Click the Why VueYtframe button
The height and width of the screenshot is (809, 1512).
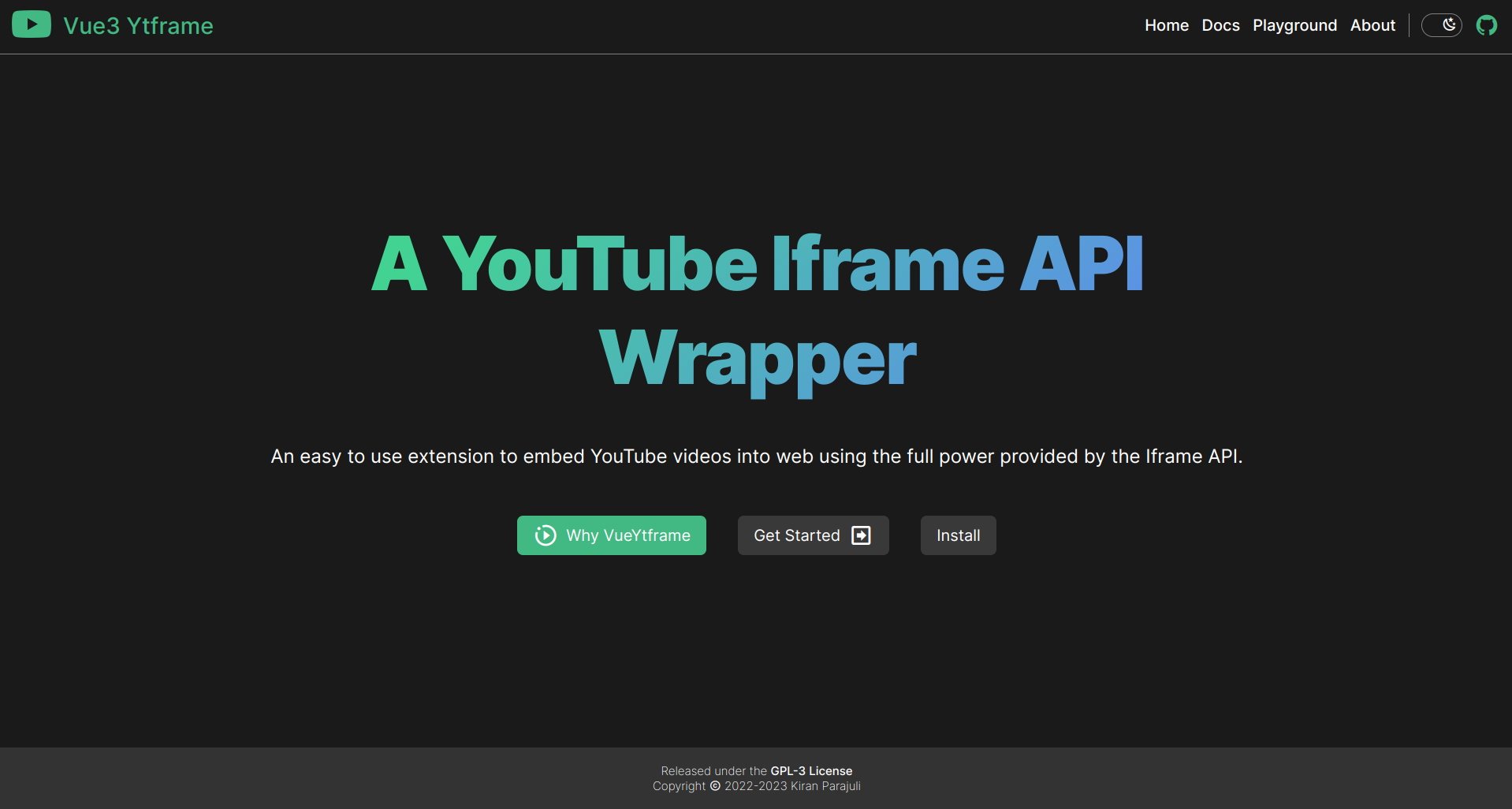(x=611, y=535)
